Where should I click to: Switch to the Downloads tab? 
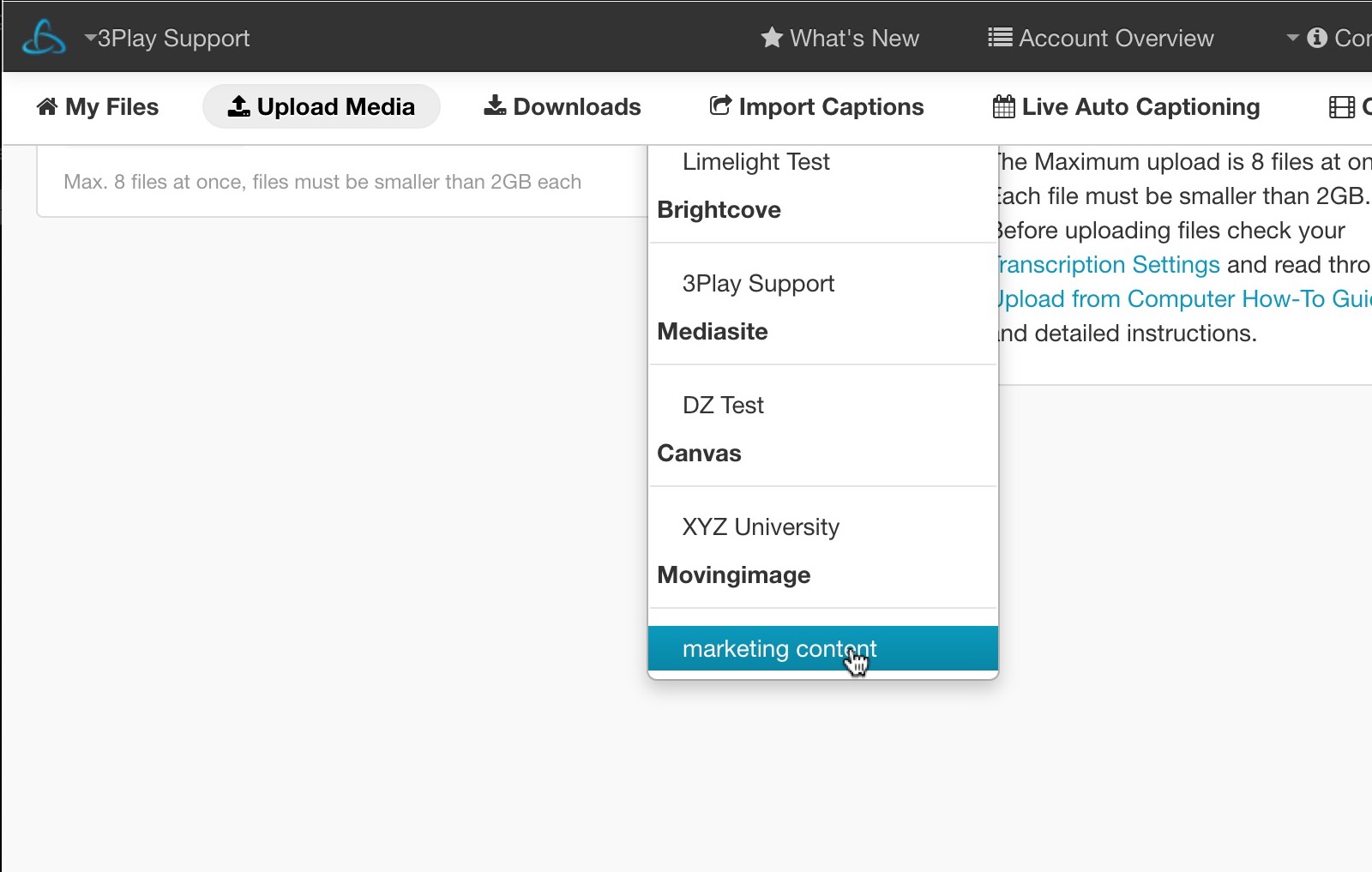coord(563,106)
